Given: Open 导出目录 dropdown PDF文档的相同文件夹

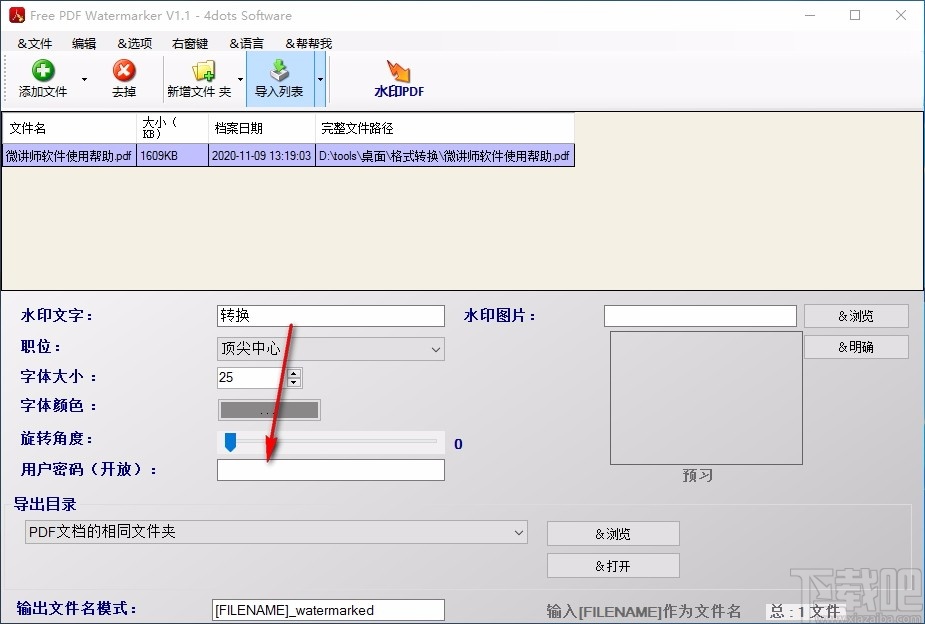Looking at the screenshot, I should click(x=276, y=532).
